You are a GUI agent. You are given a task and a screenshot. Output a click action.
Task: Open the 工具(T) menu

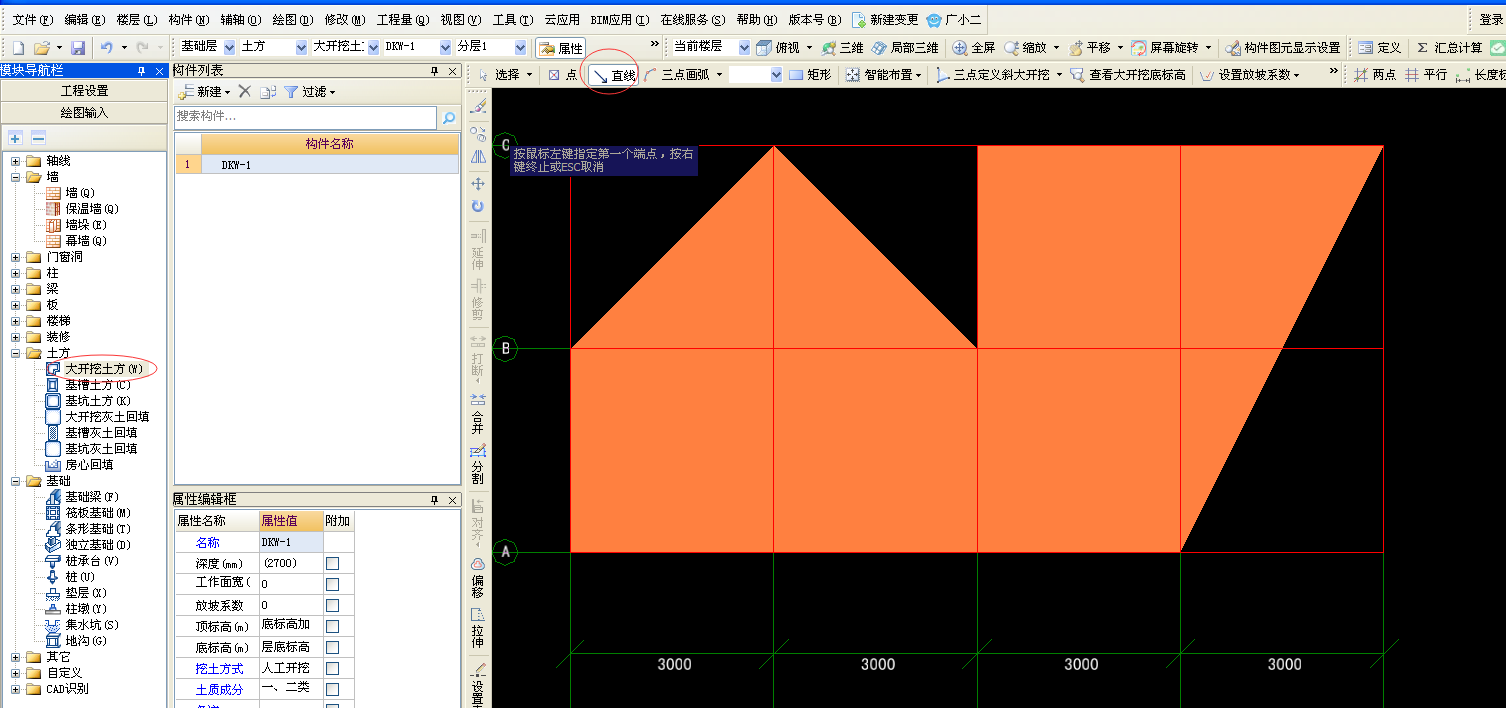(x=513, y=20)
